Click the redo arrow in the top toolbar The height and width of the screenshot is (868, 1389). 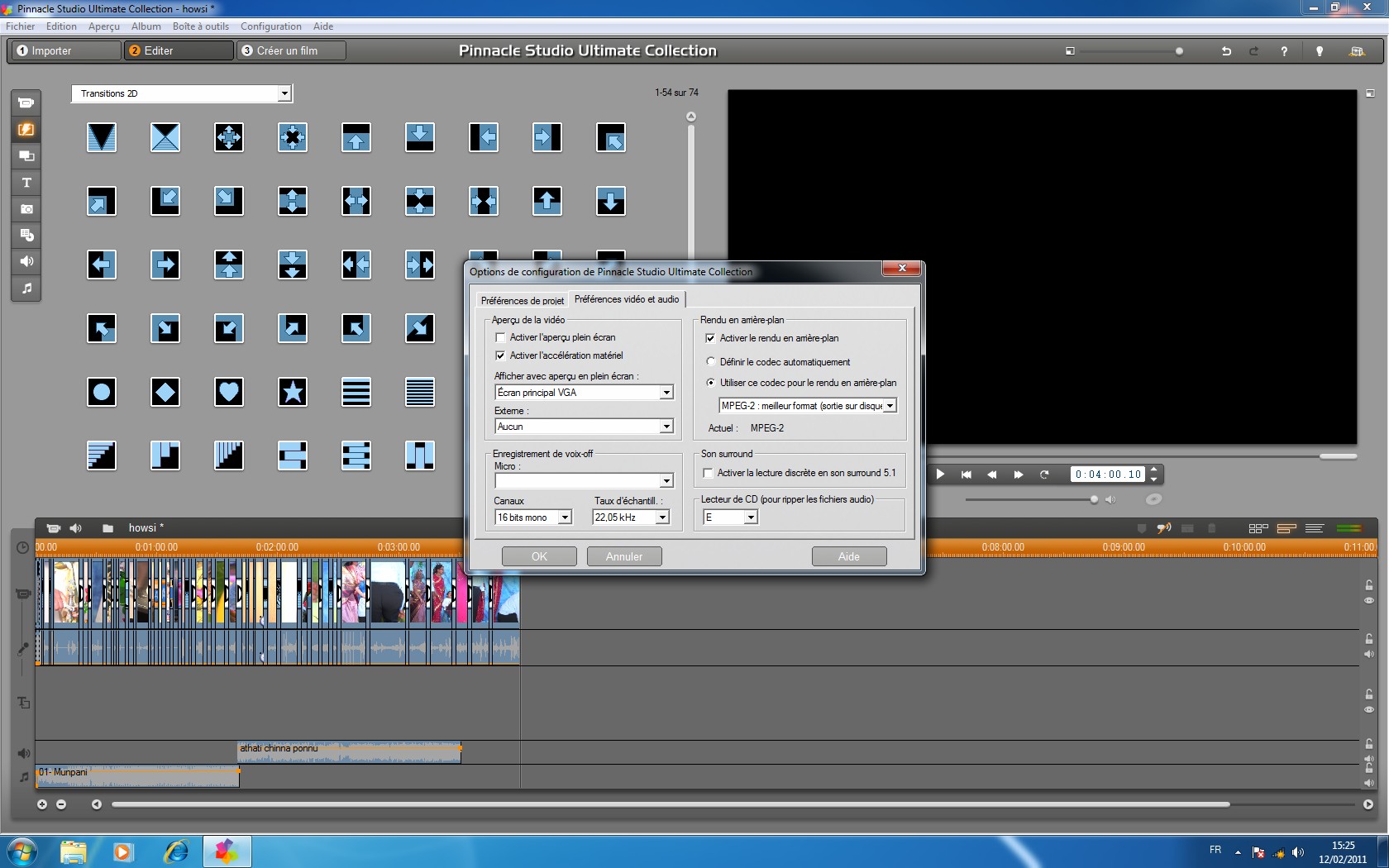pos(1253,51)
